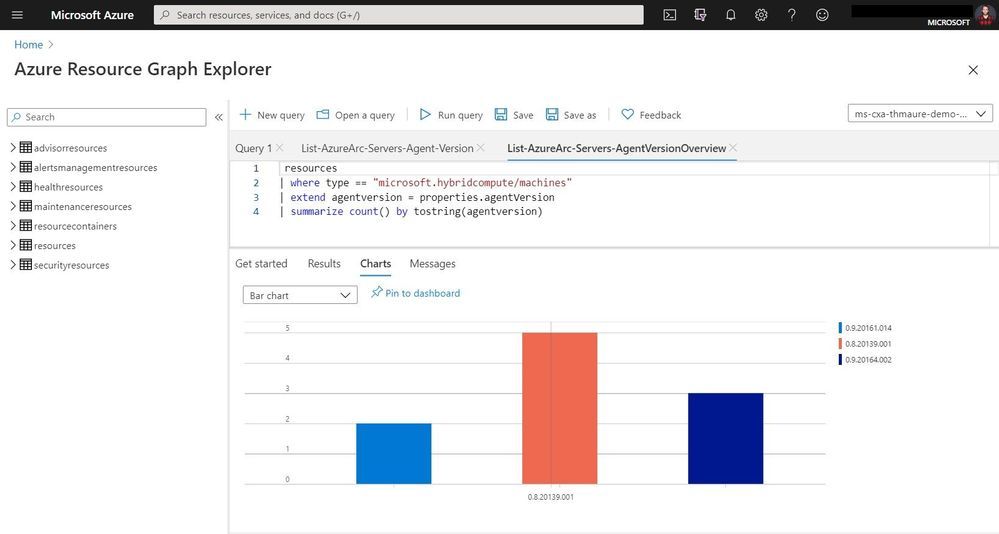Expand the securityresources tree node

13,264
